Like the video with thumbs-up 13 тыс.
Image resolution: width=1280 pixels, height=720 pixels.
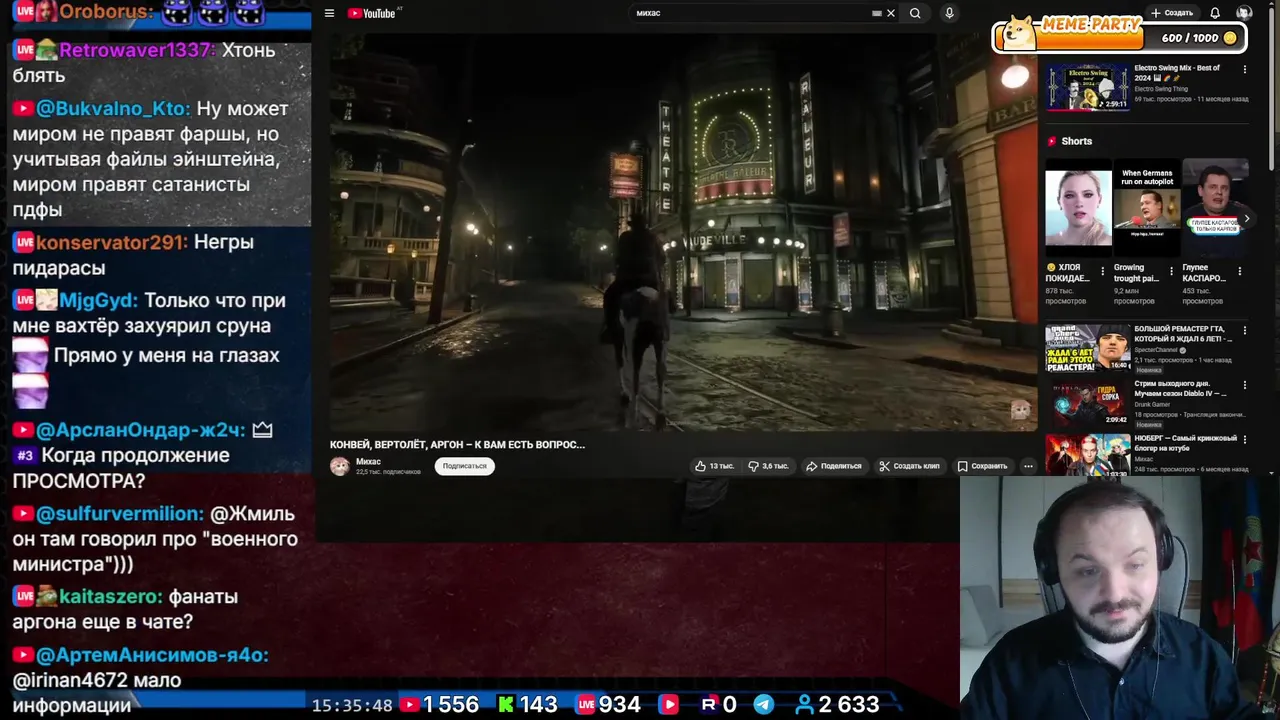714,466
